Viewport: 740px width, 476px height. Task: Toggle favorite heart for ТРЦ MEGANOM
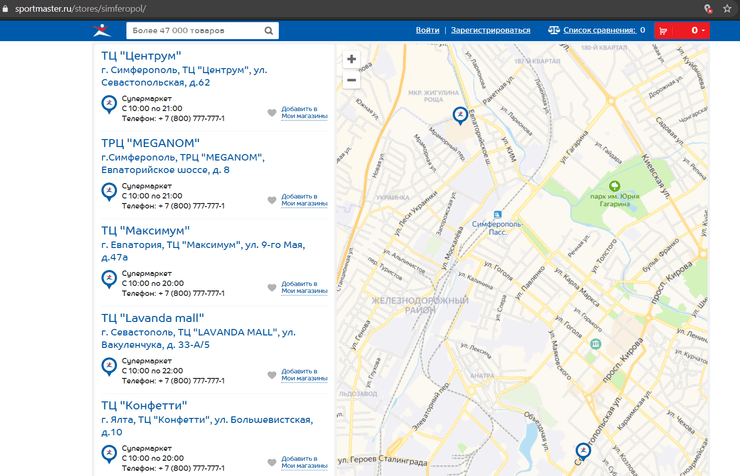click(271, 200)
